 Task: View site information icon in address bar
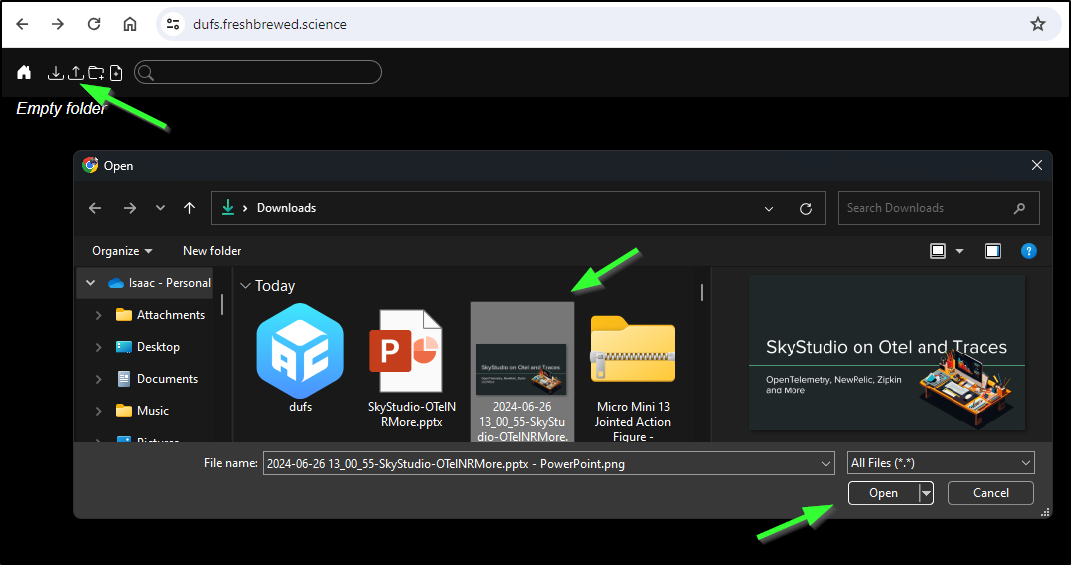click(173, 24)
